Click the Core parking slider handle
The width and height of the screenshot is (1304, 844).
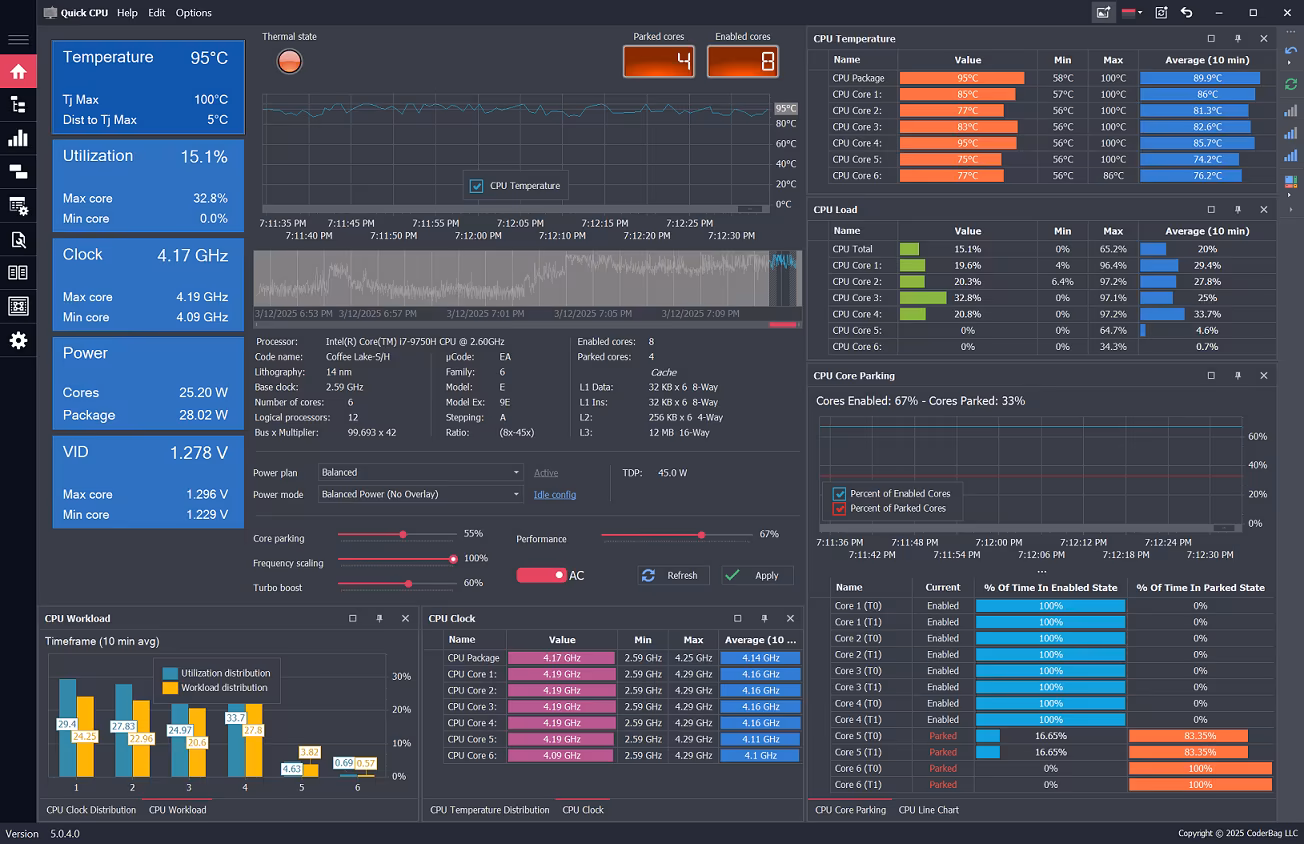(x=403, y=535)
